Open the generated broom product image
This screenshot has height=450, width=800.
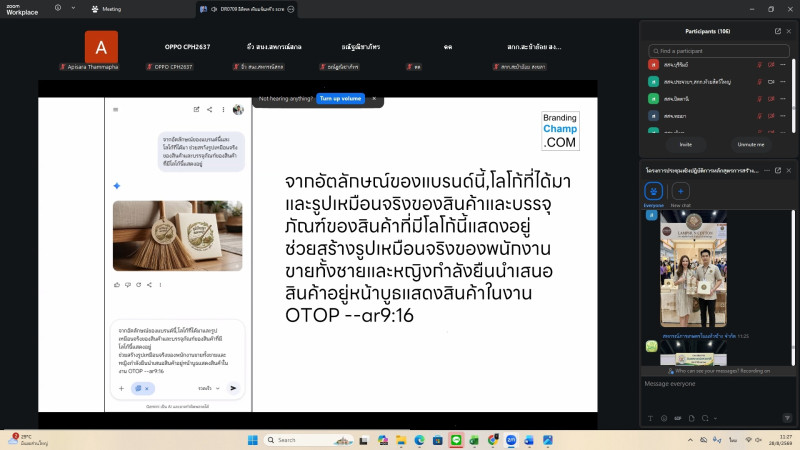pyautogui.click(x=178, y=236)
